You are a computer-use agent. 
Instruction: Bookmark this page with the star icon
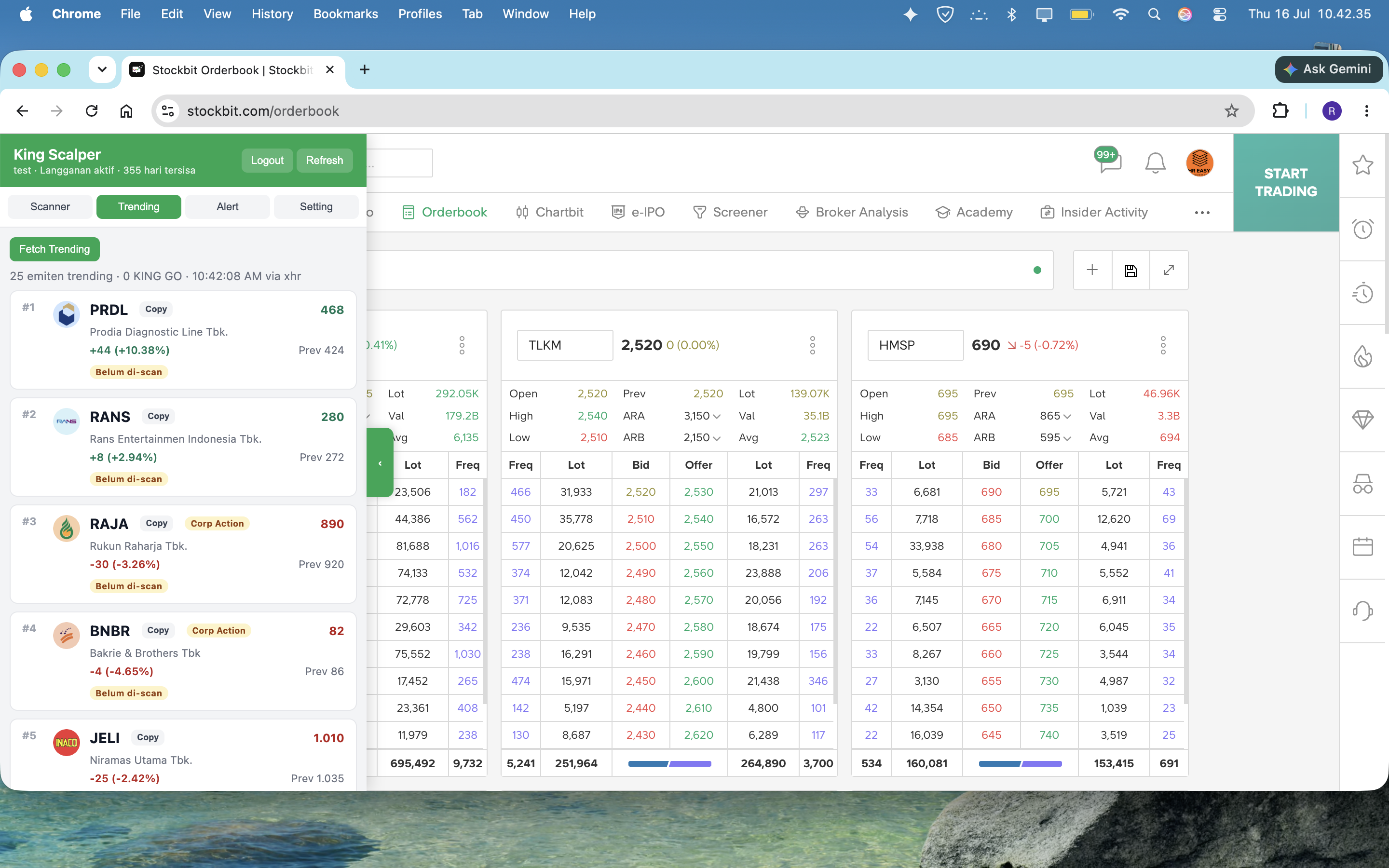[1231, 111]
